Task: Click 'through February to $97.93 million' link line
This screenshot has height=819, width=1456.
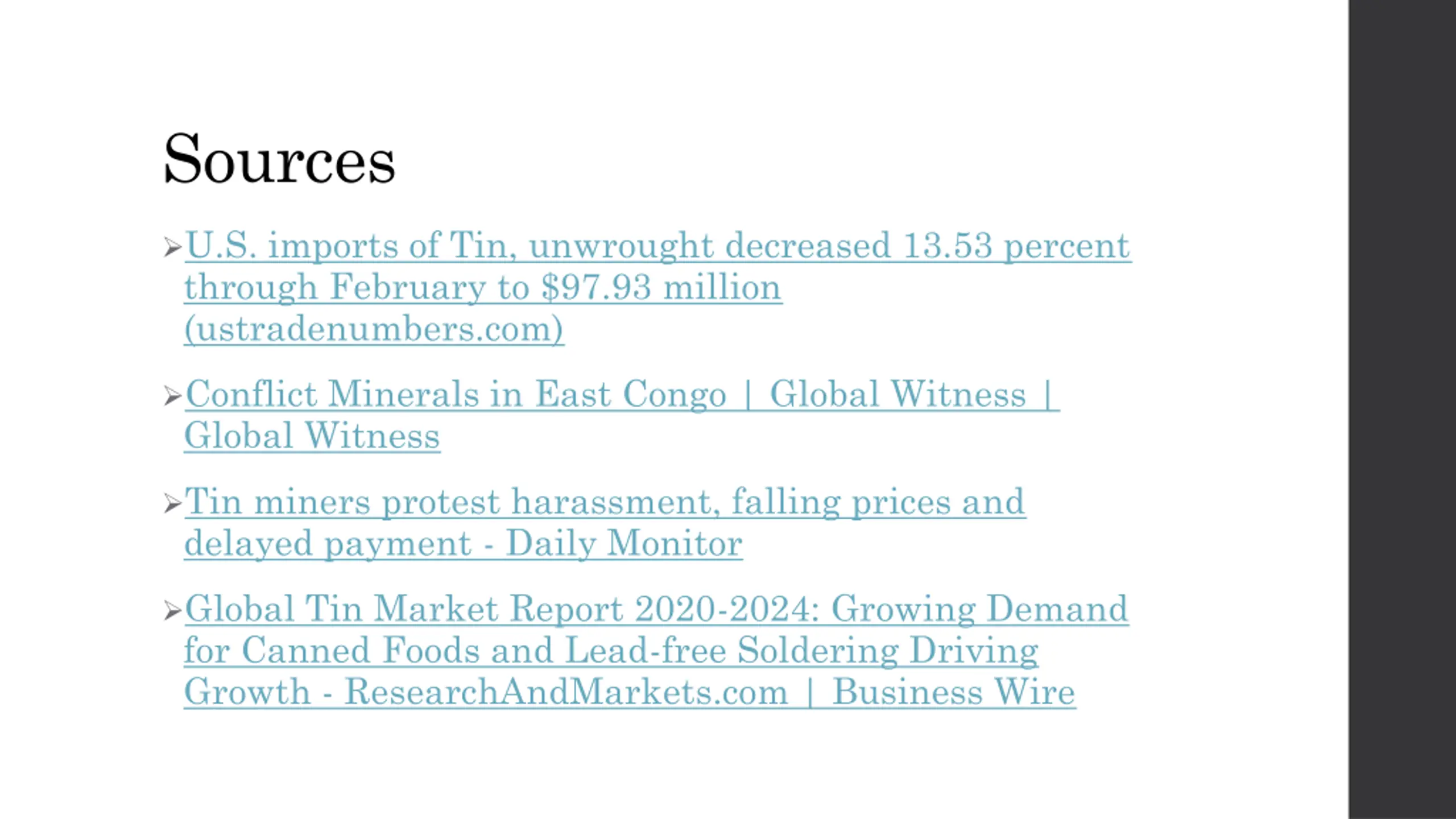Action: coord(483,287)
